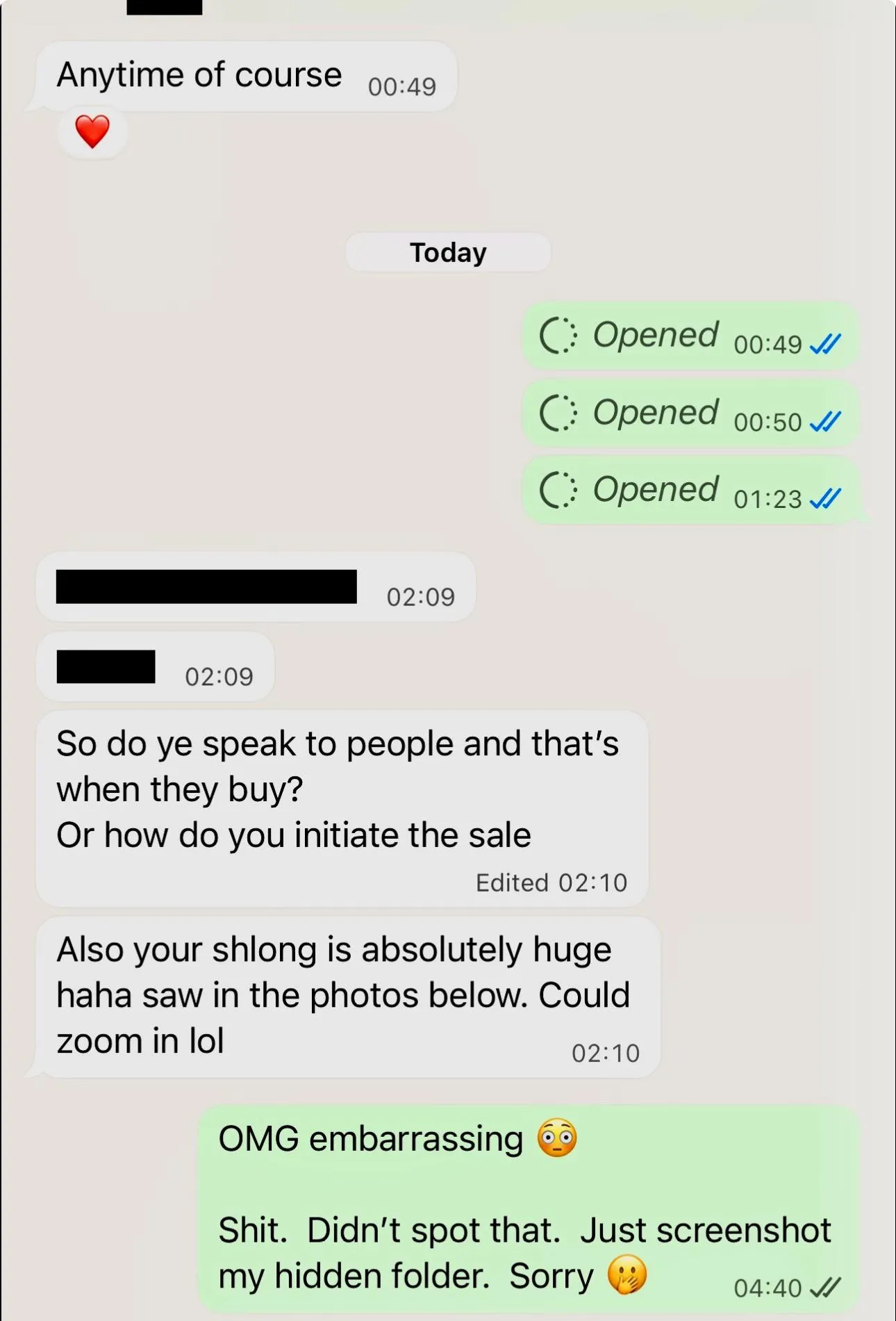Tap the view-once icon sent at 00:50

click(558, 413)
